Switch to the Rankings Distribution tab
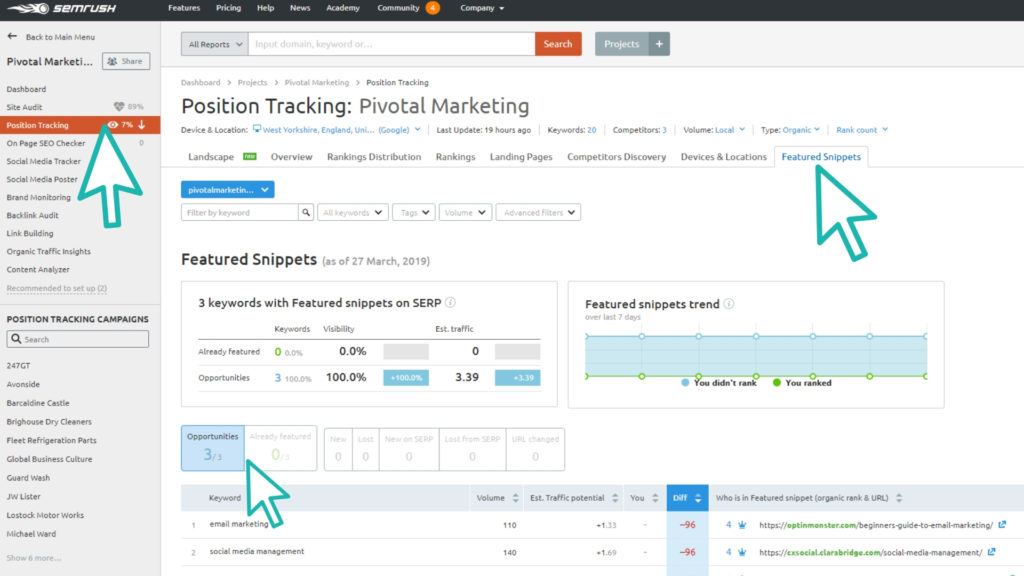This screenshot has width=1024, height=576. point(374,157)
